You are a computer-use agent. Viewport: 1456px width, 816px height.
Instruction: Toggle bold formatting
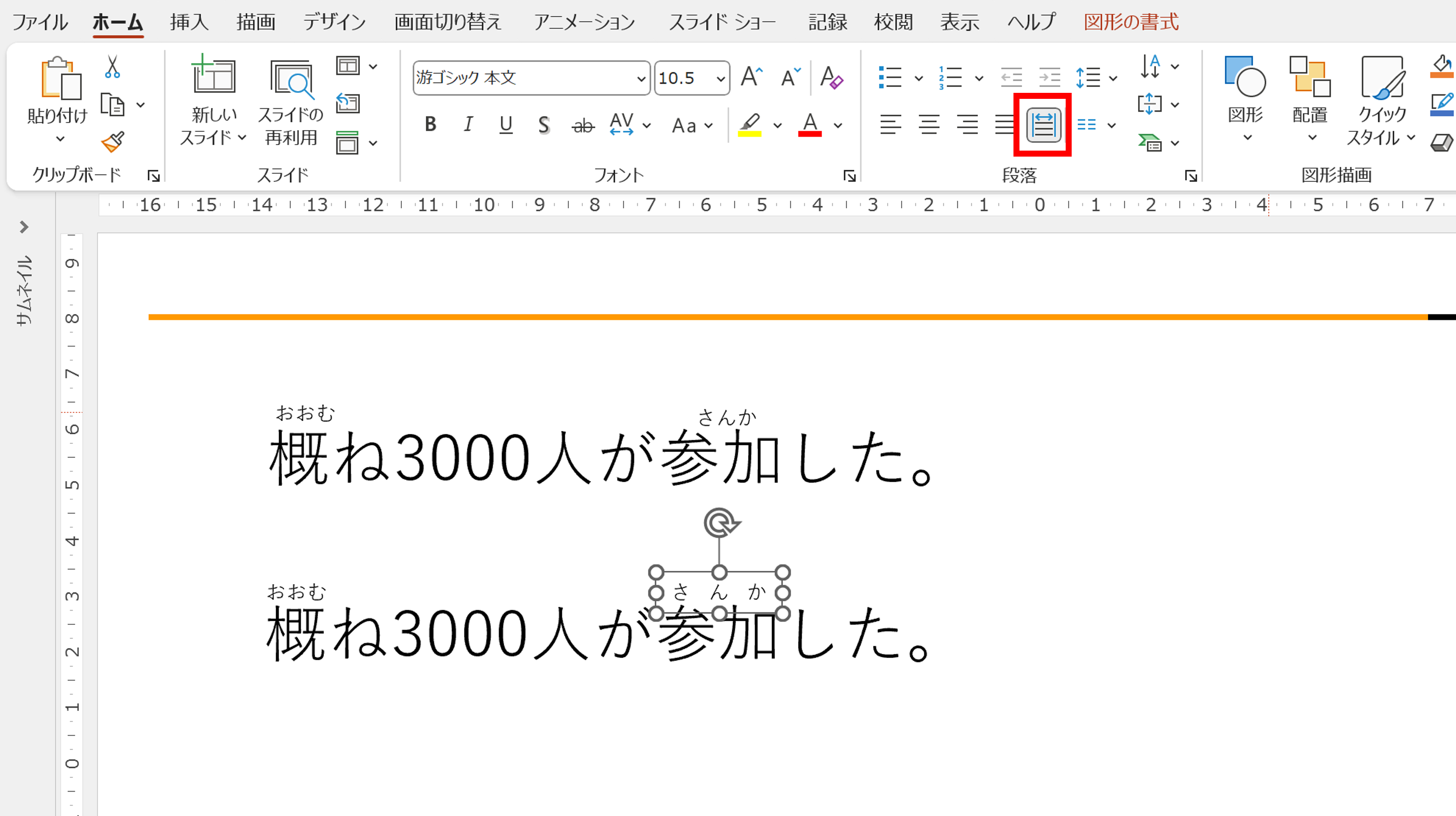click(430, 125)
